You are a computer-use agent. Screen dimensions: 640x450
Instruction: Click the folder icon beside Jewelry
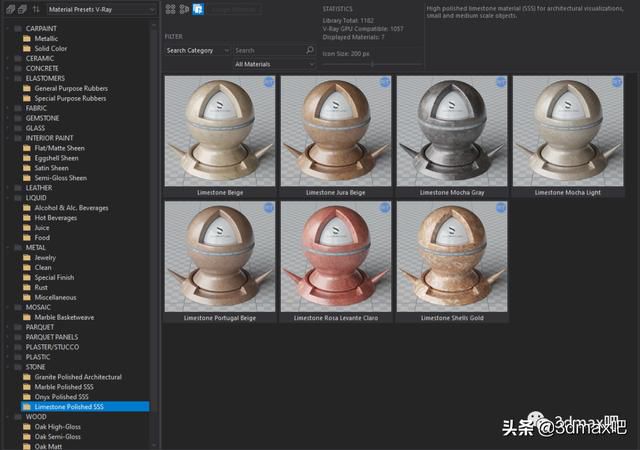coord(27,257)
